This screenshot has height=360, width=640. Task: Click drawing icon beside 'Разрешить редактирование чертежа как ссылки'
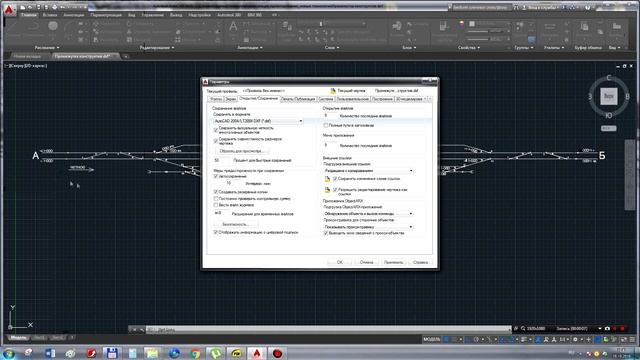[x=327, y=190]
